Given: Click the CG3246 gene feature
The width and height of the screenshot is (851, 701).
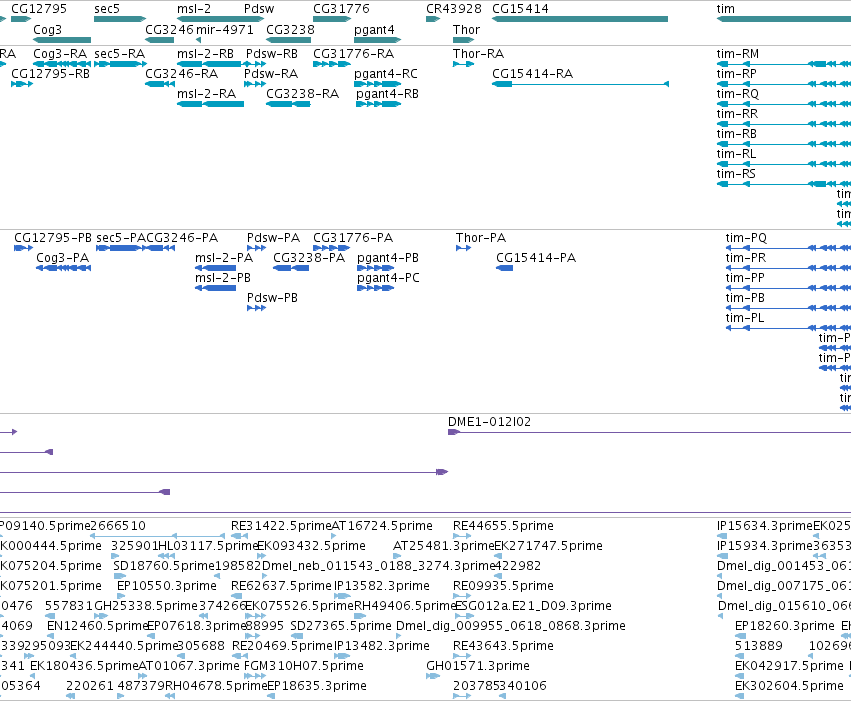Looking at the screenshot, I should tap(160, 40).
